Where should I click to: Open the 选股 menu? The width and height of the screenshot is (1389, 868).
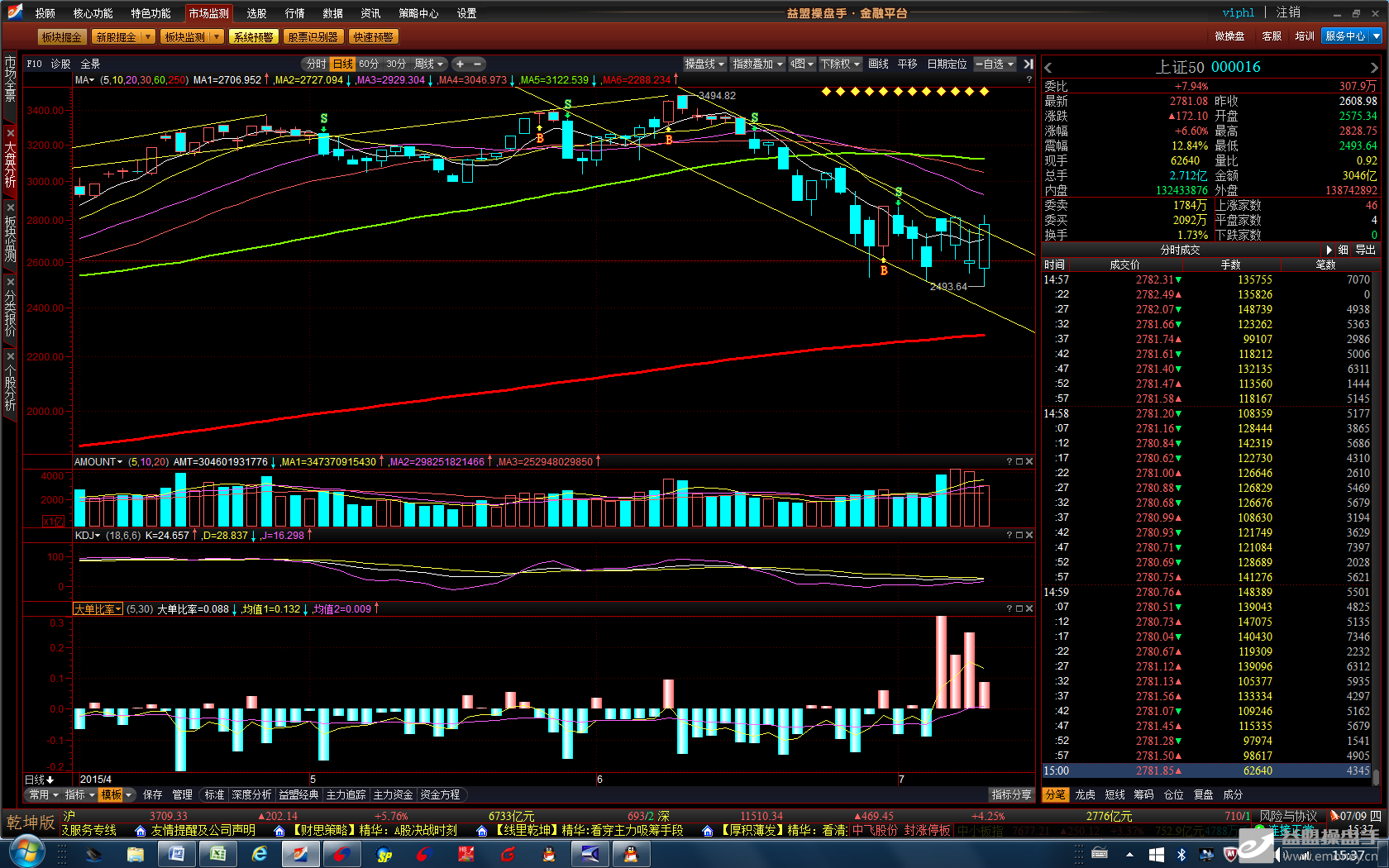click(256, 13)
